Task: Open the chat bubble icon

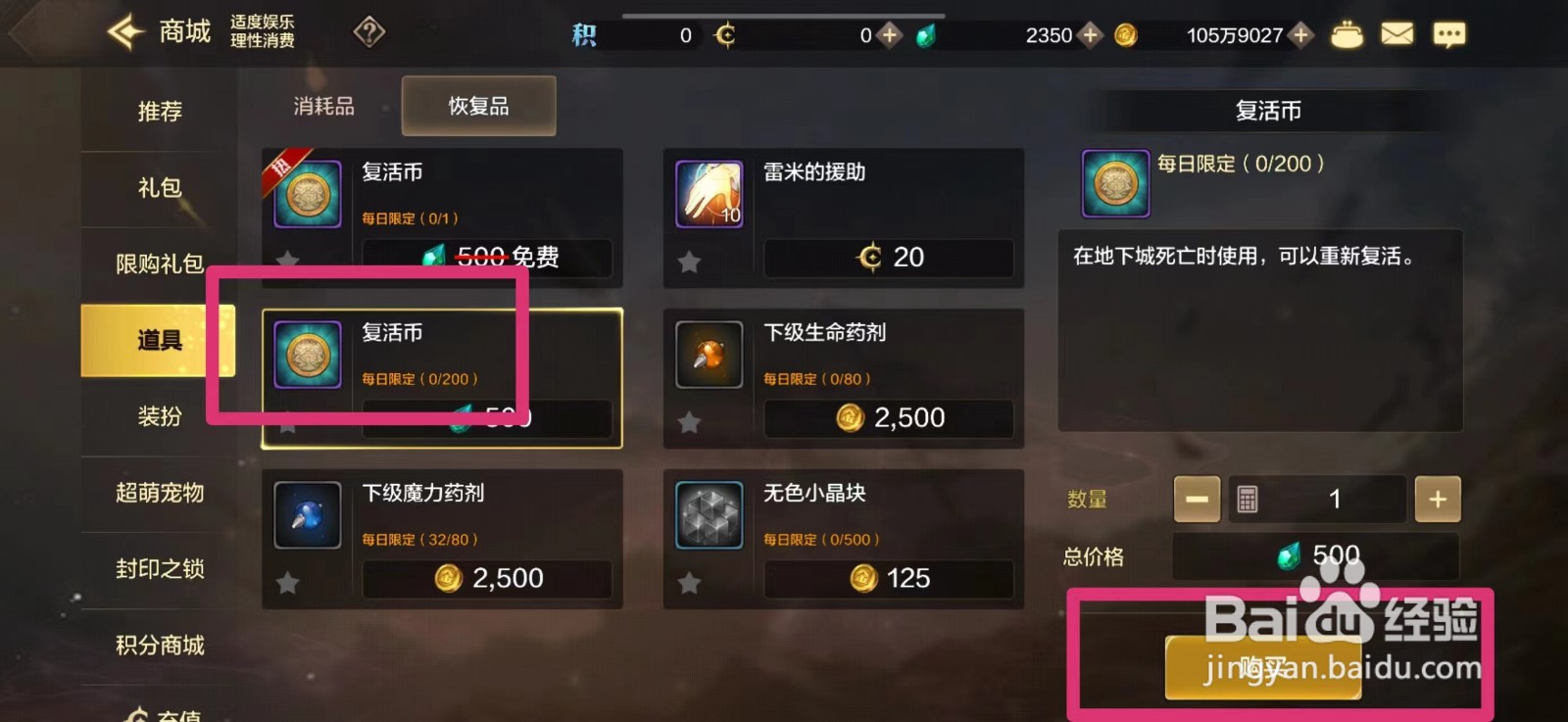Action: (x=1449, y=35)
